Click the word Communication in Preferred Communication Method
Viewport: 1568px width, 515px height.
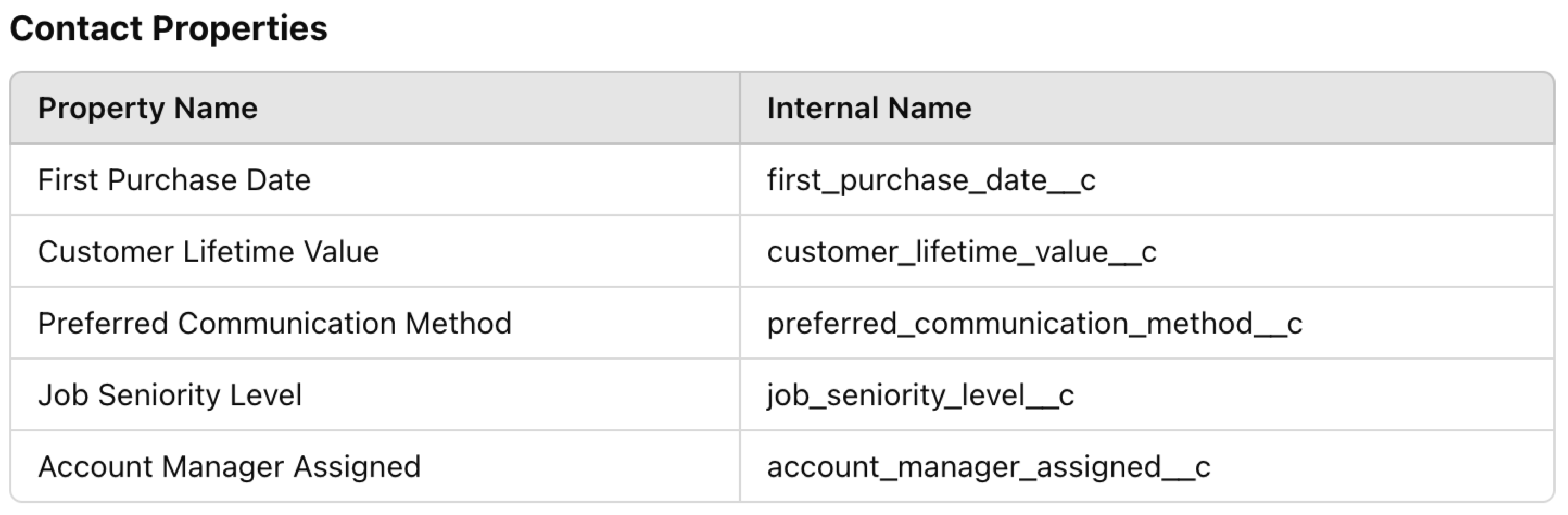click(287, 323)
